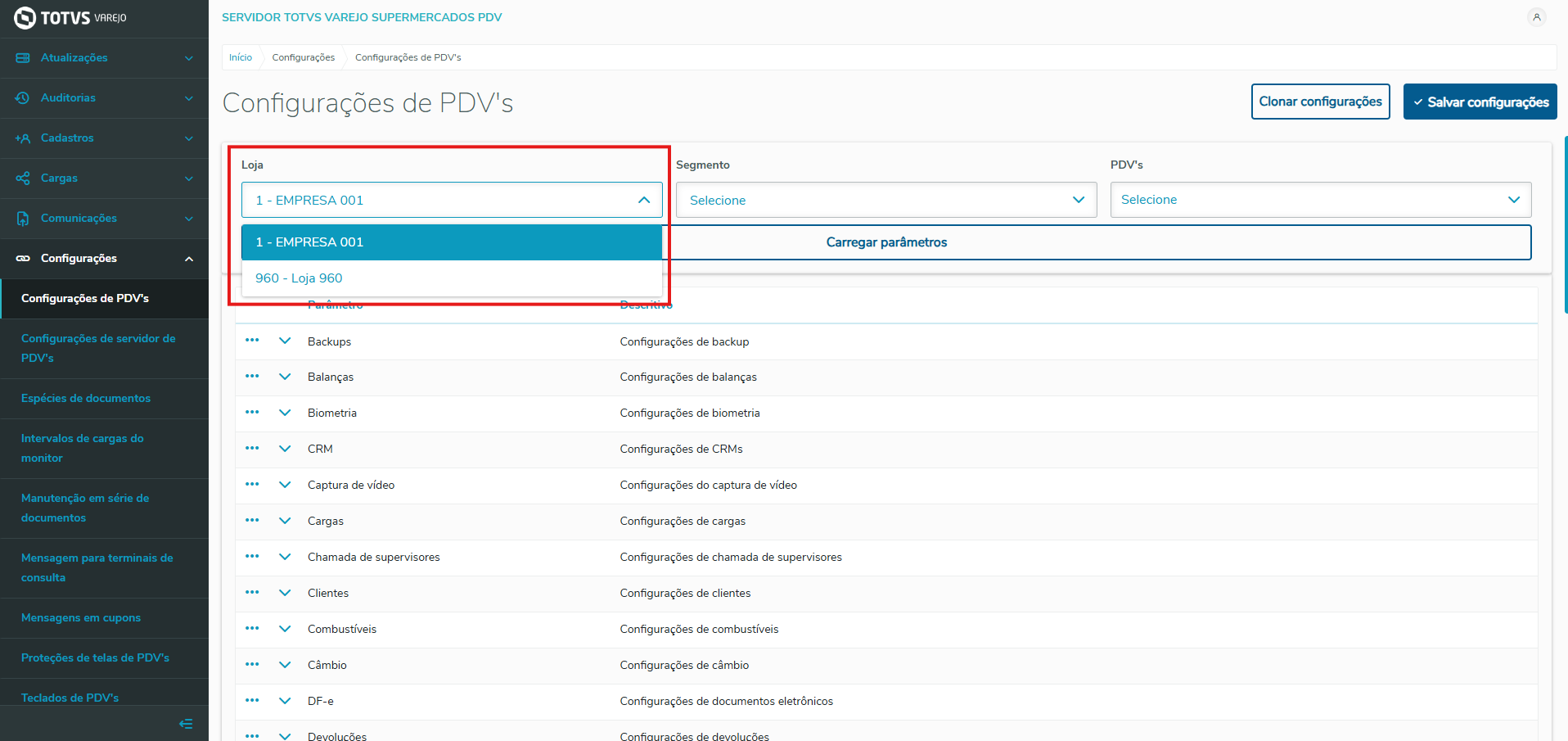
Task: Click the Auditorias history icon
Action: click(x=23, y=98)
